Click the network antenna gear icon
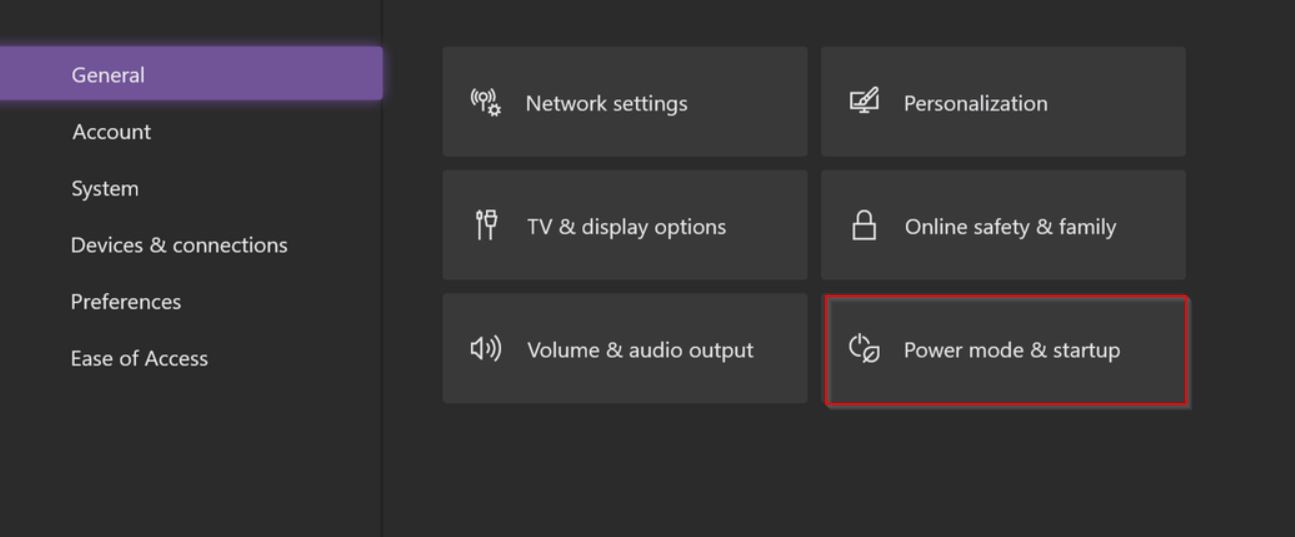 click(x=486, y=102)
